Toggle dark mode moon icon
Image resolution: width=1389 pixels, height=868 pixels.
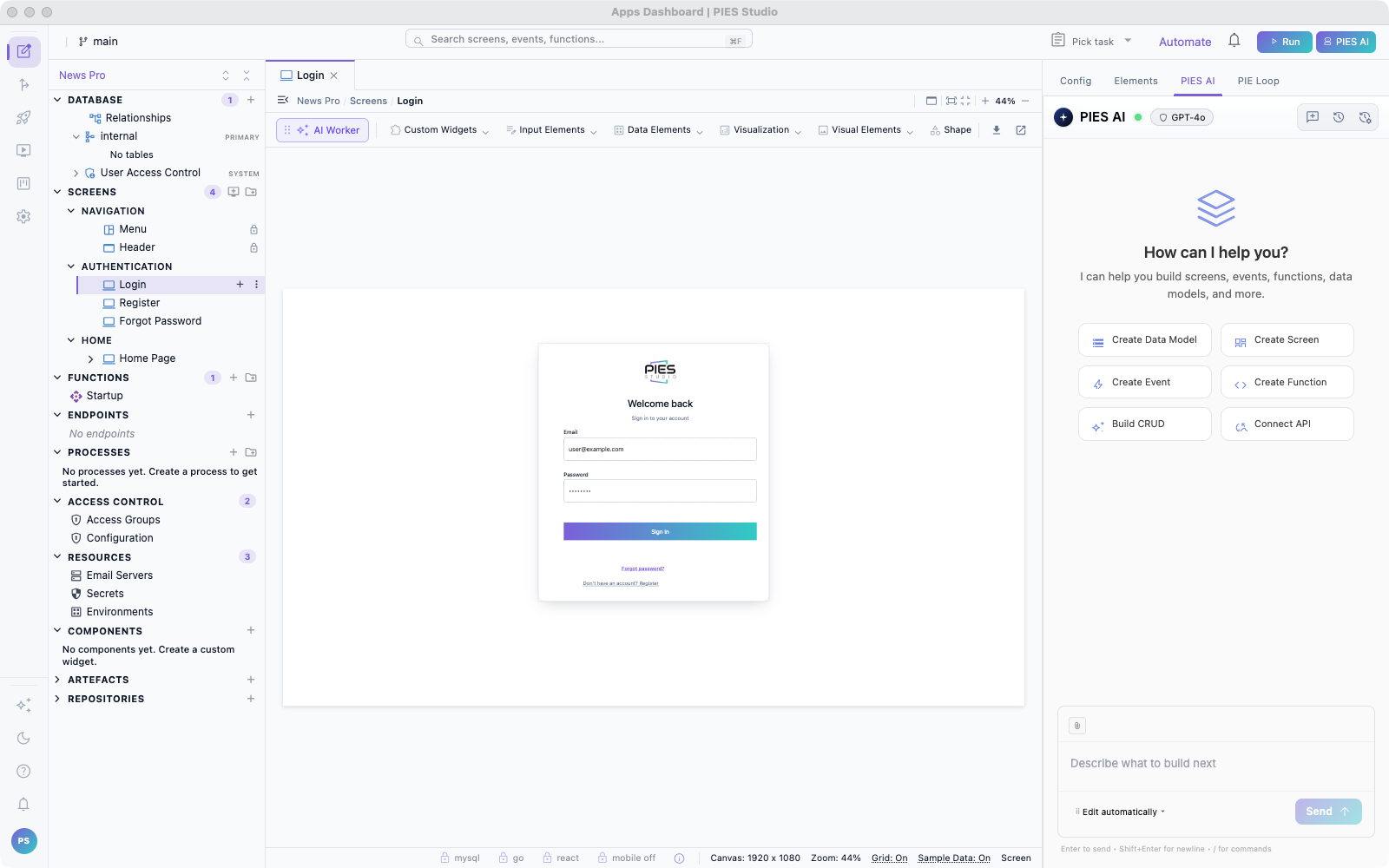(x=23, y=738)
